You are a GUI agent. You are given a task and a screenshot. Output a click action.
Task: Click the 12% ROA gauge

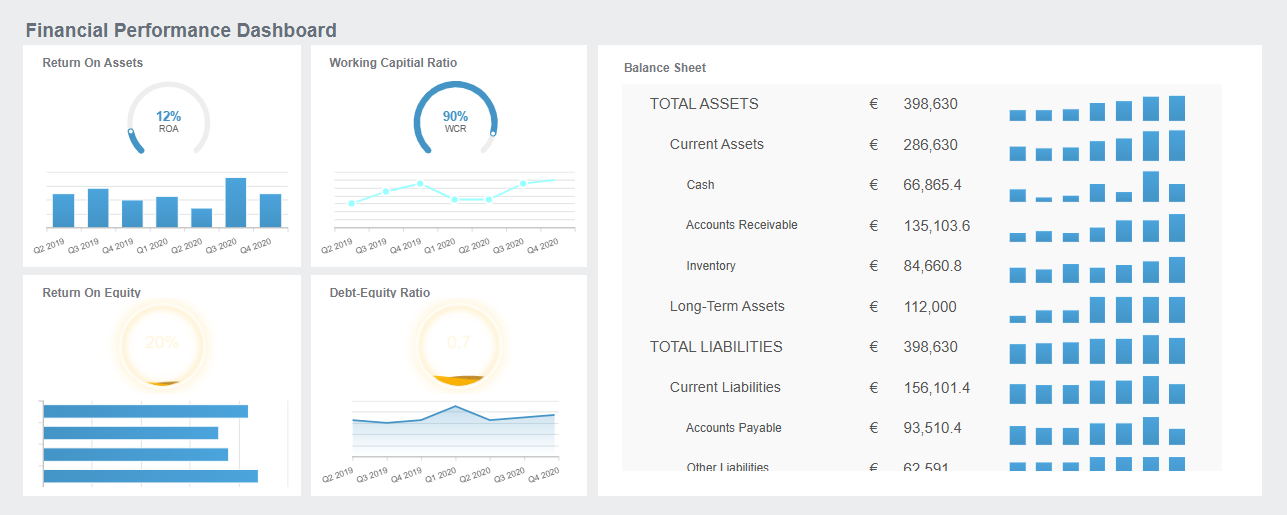click(168, 121)
